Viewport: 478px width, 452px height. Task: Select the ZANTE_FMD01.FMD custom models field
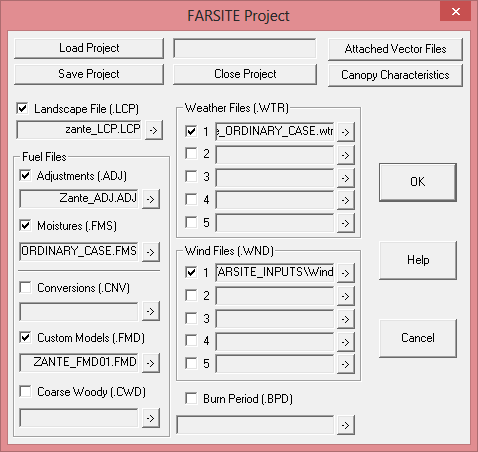point(79,362)
